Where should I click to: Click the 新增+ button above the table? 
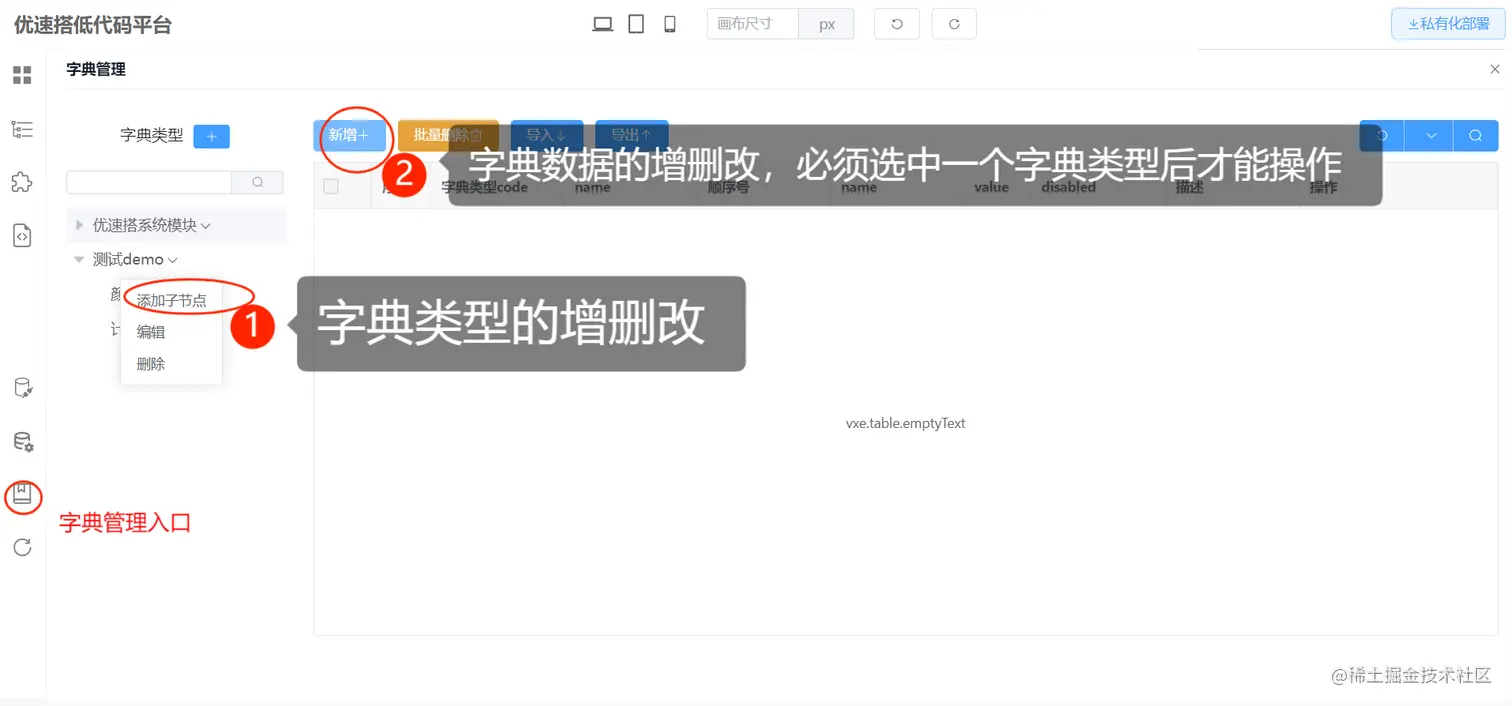pos(350,135)
